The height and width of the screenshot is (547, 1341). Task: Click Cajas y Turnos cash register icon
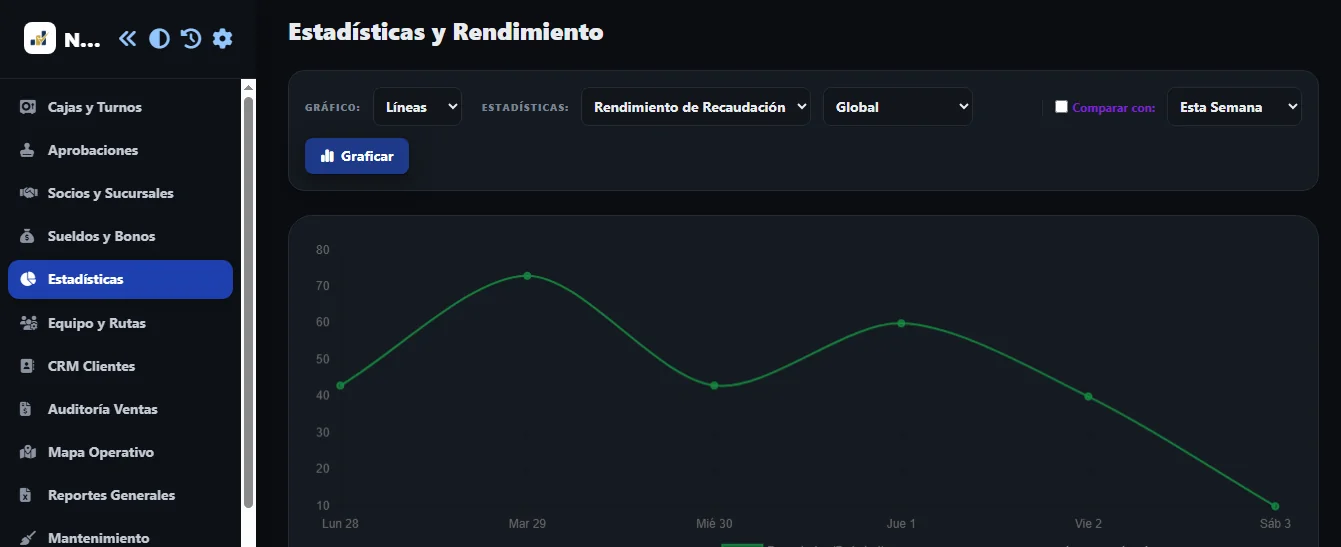tap(28, 107)
